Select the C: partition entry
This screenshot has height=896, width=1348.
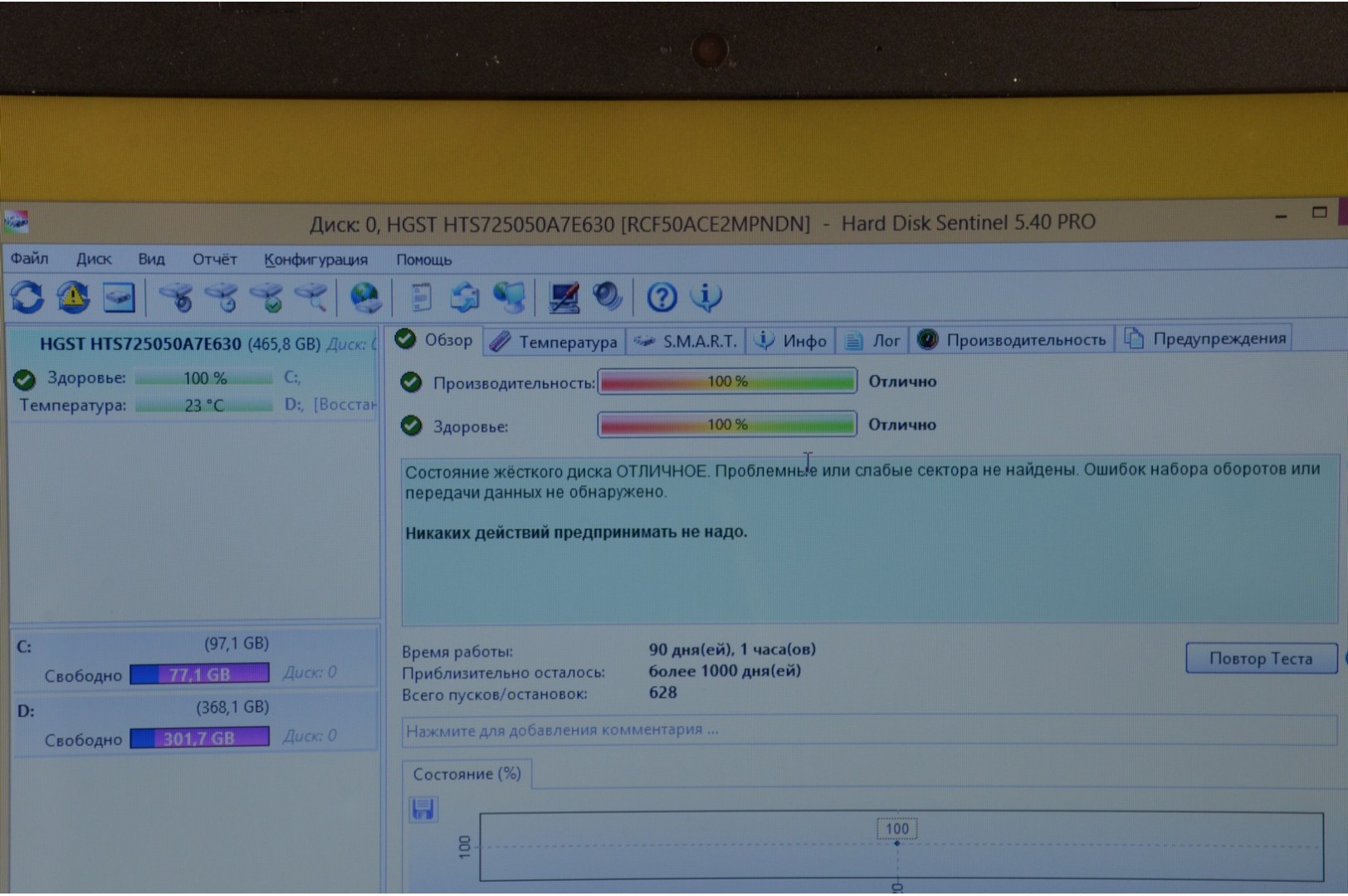coord(195,660)
